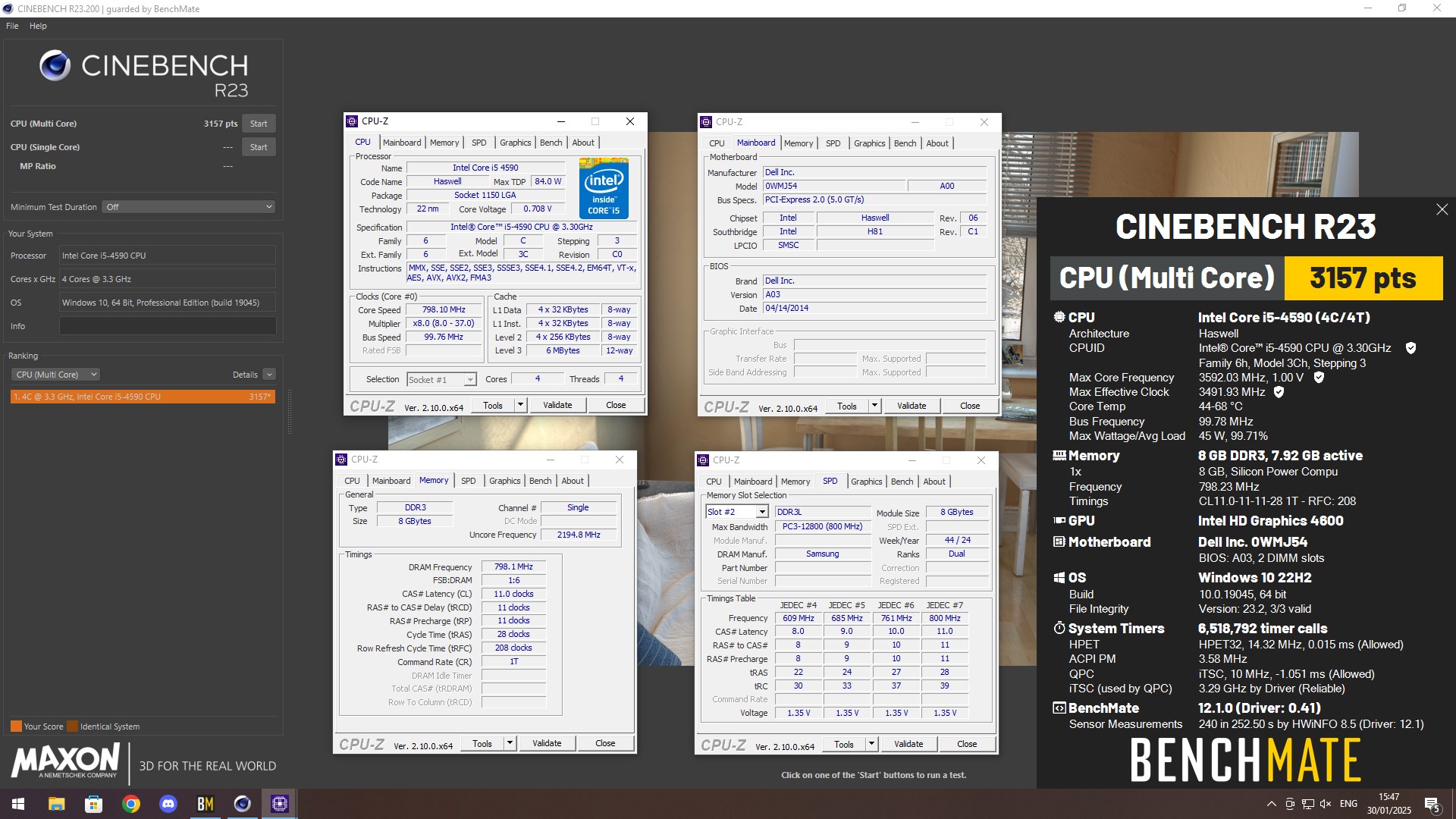Screen dimensions: 1456x819
Task: Open File Explorer from the taskbar
Action: (56, 804)
